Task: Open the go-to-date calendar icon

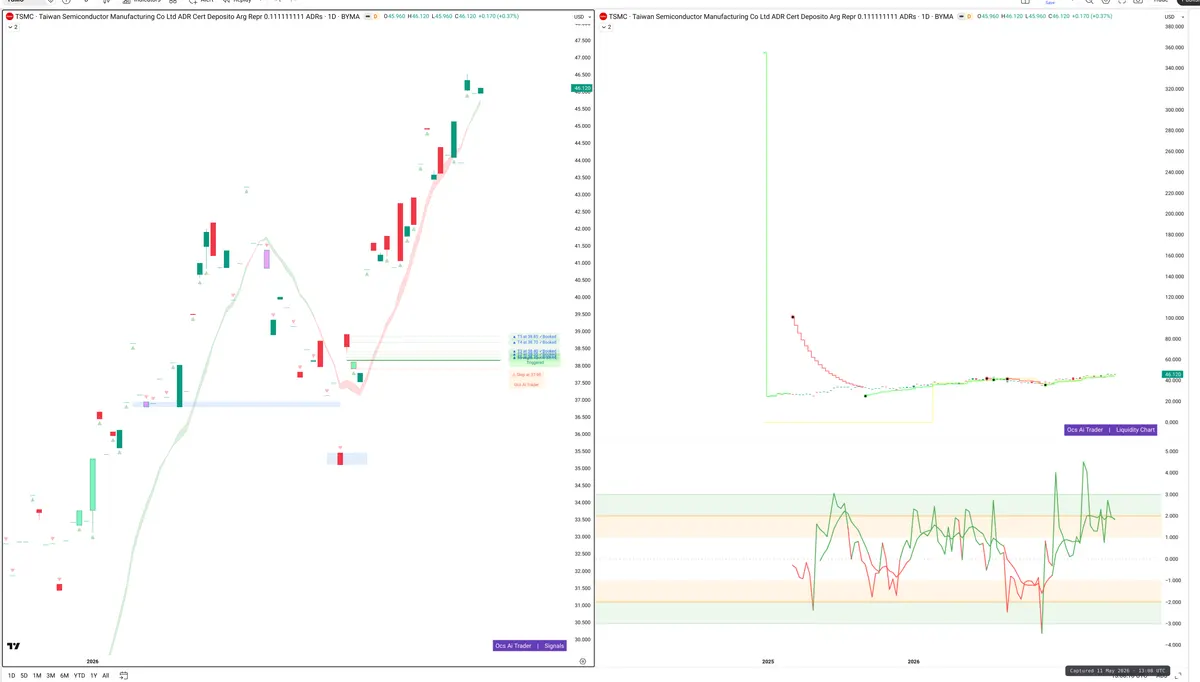Action: [123, 676]
